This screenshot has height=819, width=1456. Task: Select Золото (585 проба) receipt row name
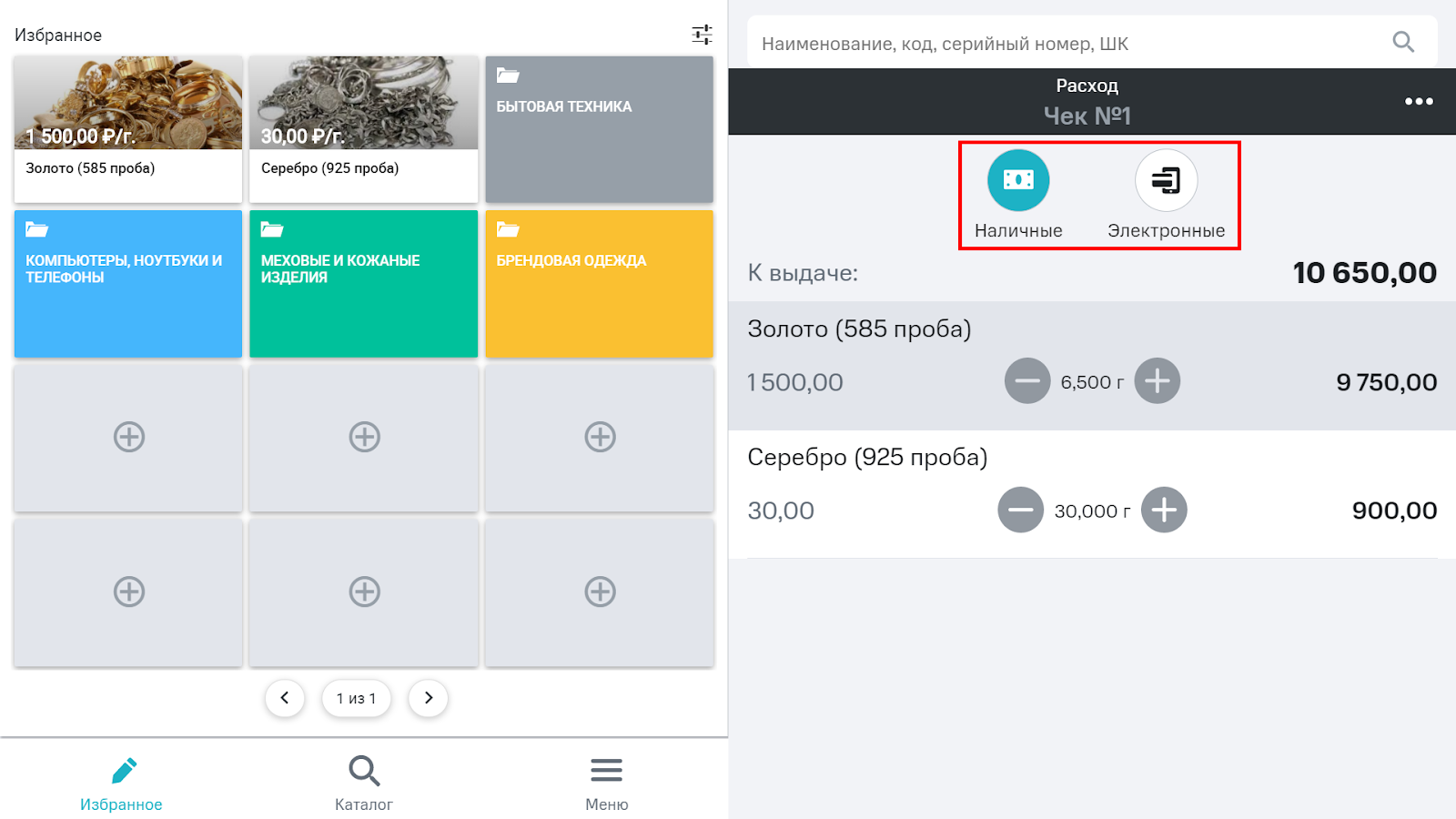[x=859, y=329]
